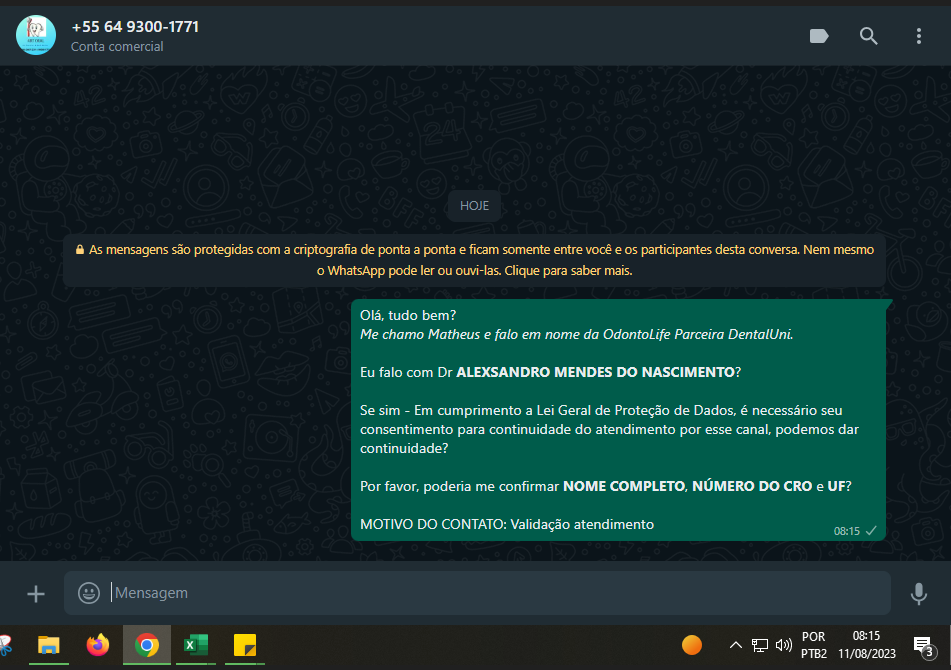Click the 08:15 message timestamp
Screen dimensions: 951x670
[x=847, y=531]
